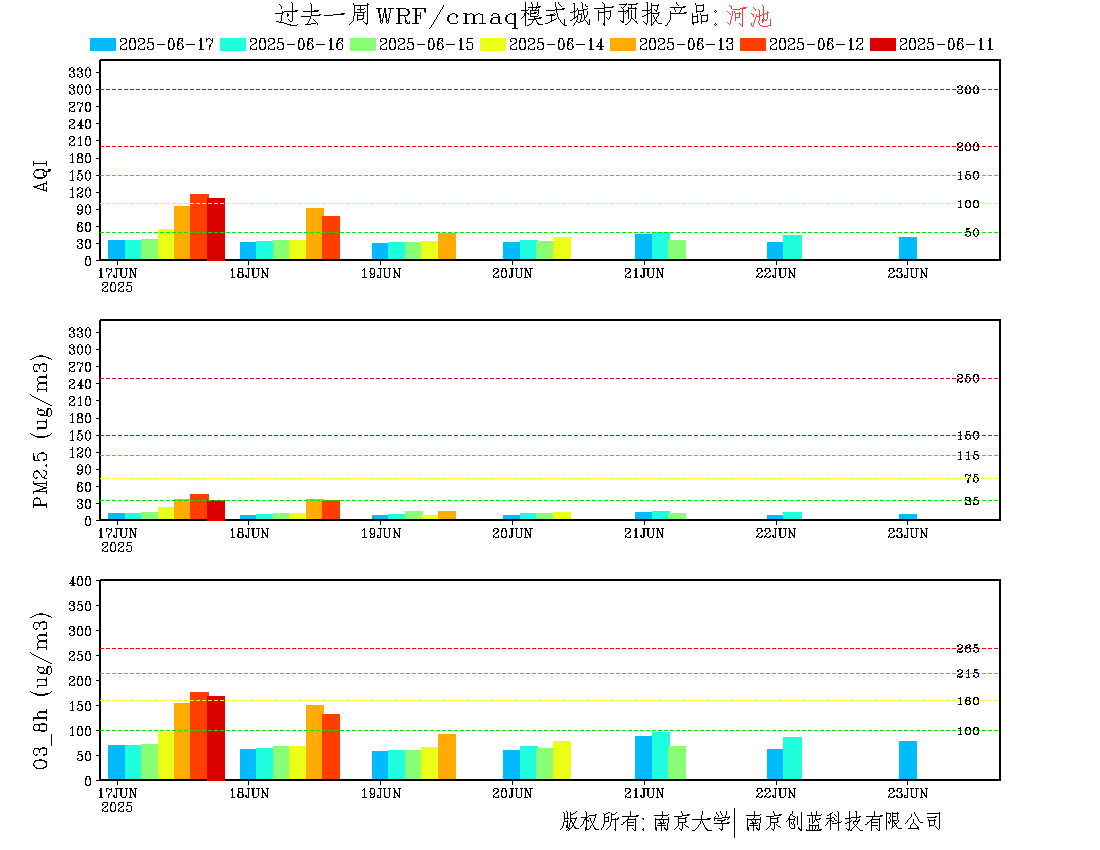
Task: Click the legend label 2025-06-14
Action: click(556, 44)
